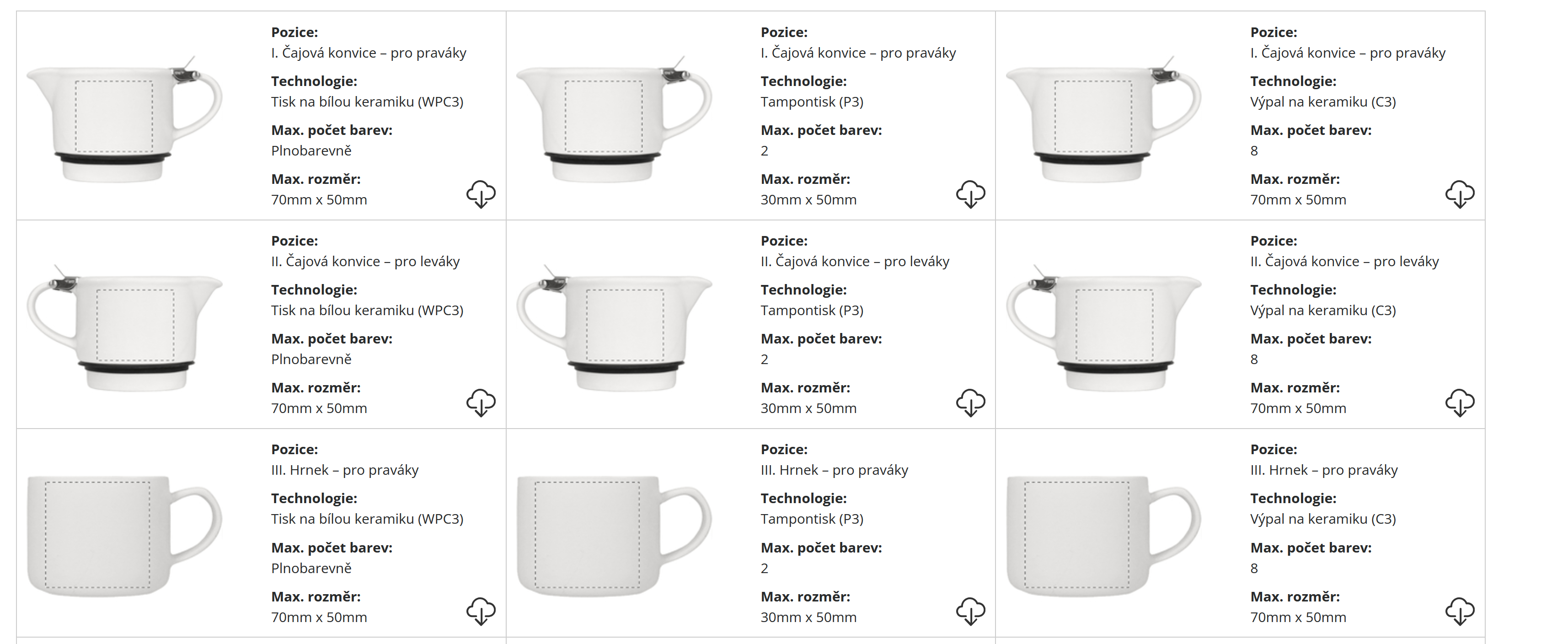Download left-handed teapot Tampontisk P3 template
The width and height of the screenshot is (1568, 644).
click(x=970, y=403)
